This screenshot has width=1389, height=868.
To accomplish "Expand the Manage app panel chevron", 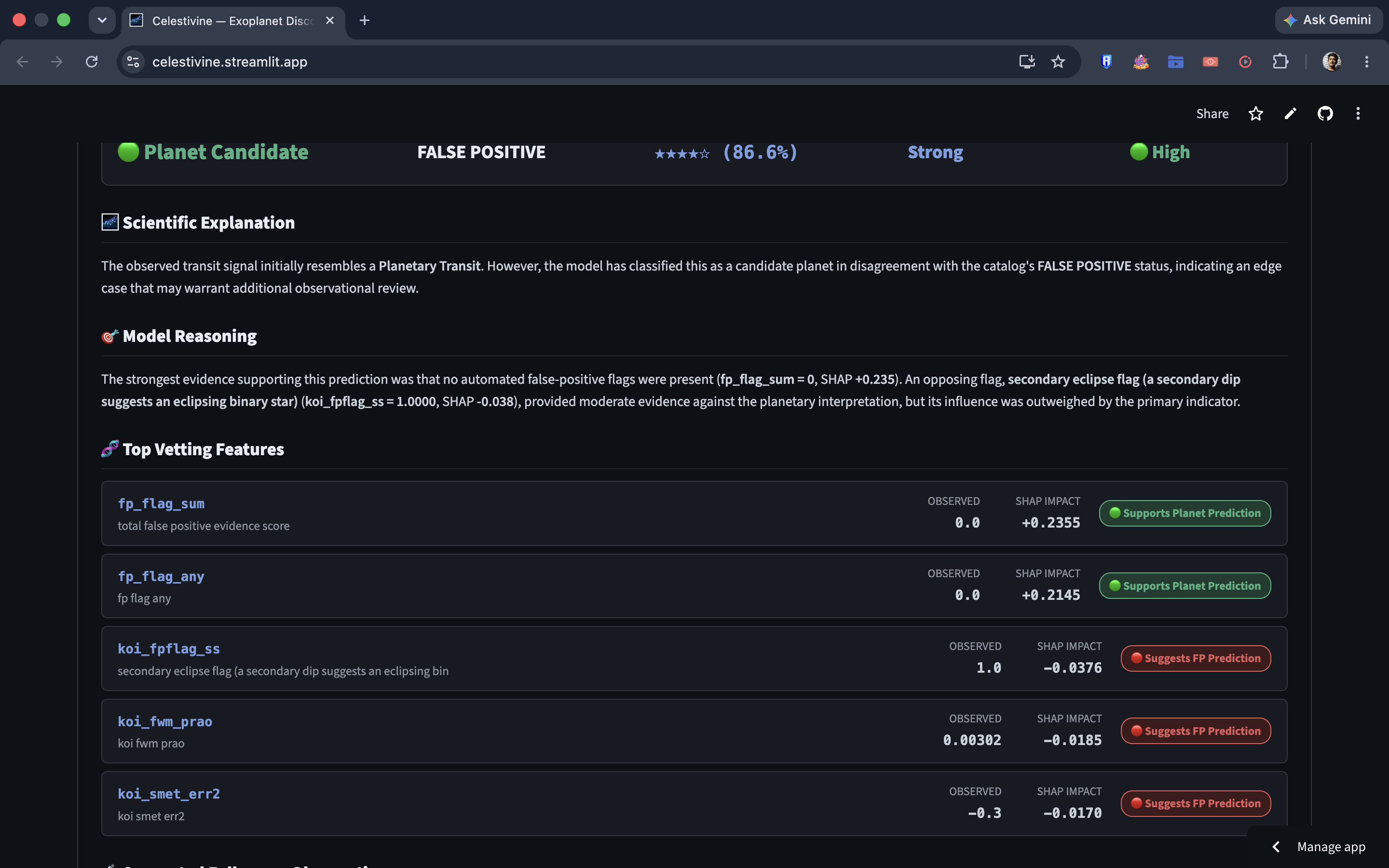I will [1276, 847].
